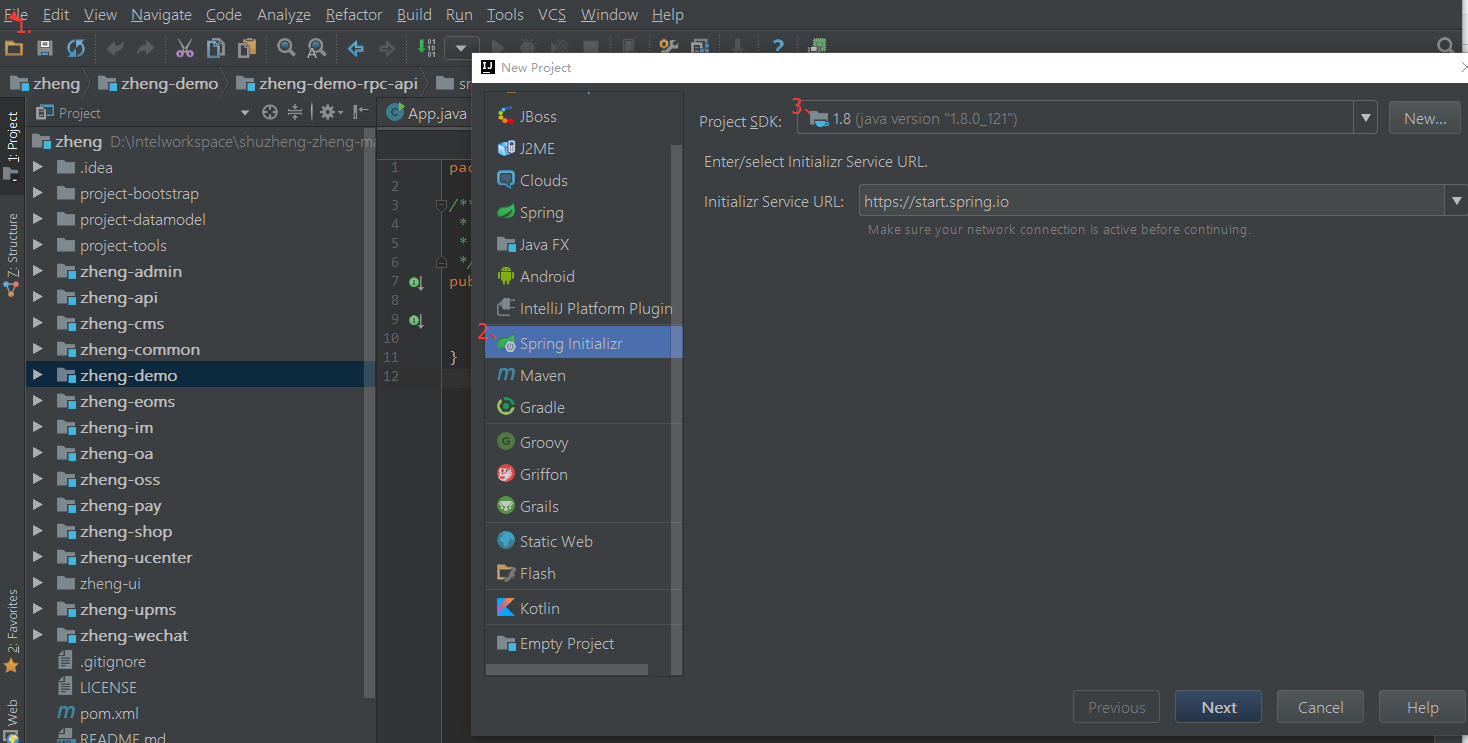Click the Save All toolbar icon
This screenshot has width=1468, height=743.
[x=45, y=47]
